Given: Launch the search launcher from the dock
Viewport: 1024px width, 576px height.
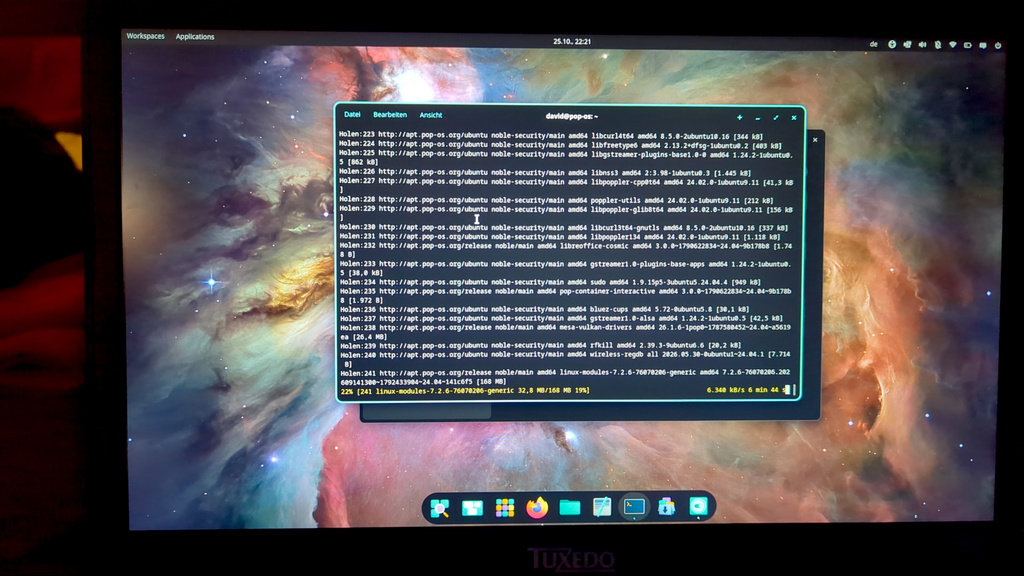Looking at the screenshot, I should [x=440, y=508].
